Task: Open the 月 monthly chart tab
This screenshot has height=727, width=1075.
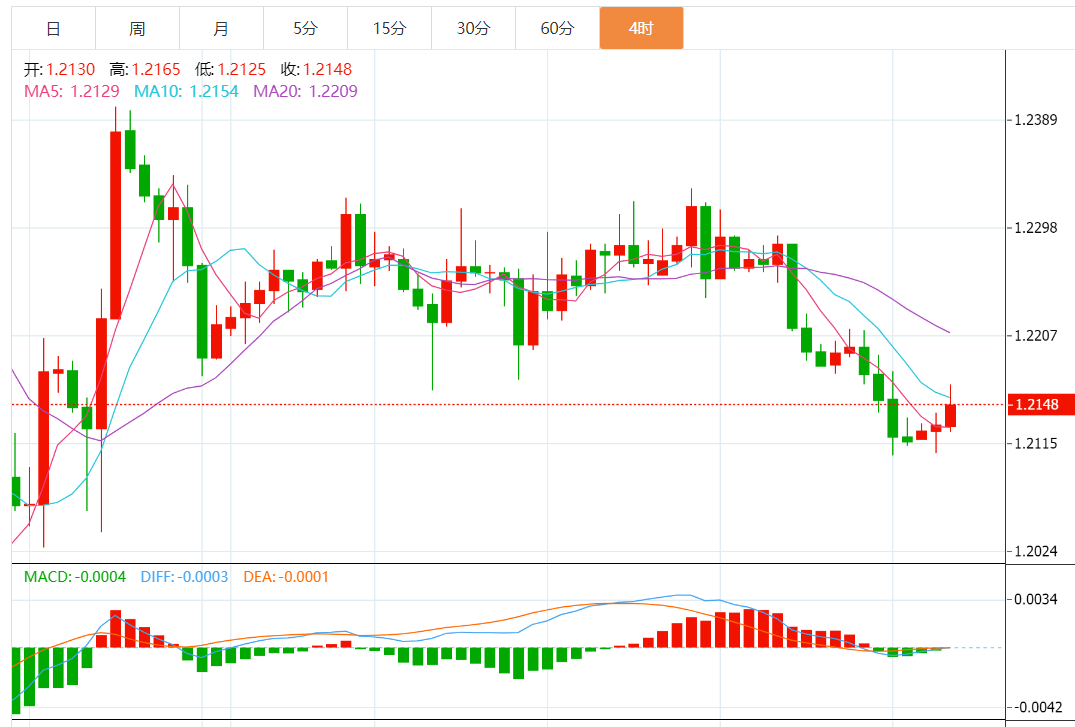Action: [221, 28]
